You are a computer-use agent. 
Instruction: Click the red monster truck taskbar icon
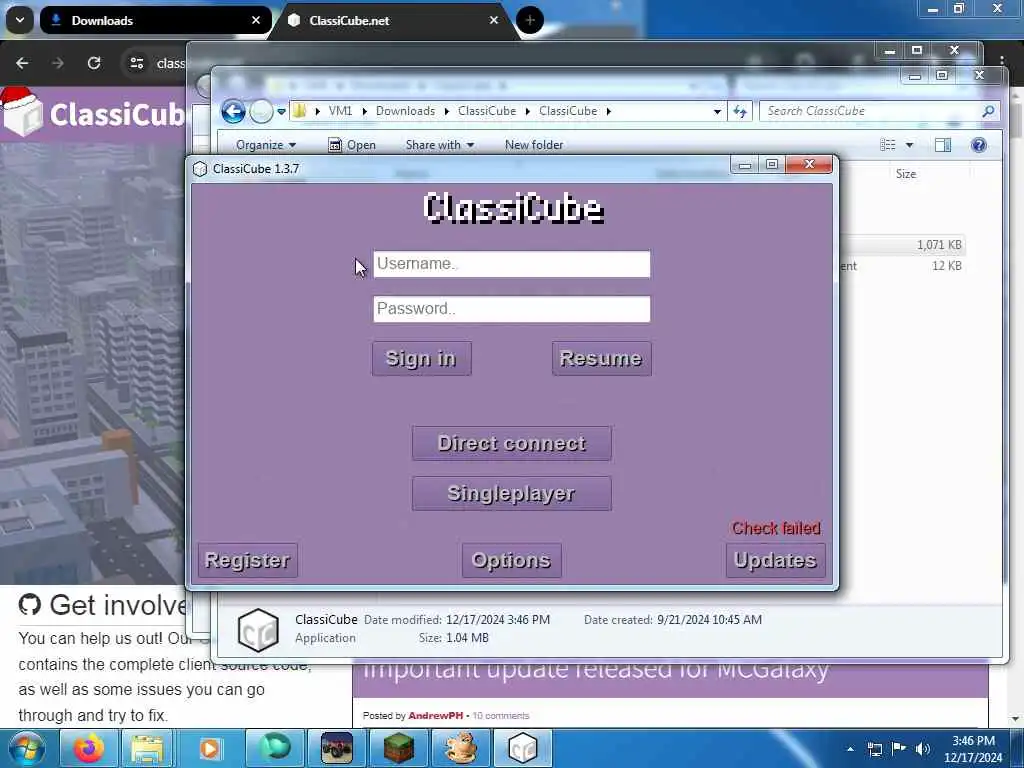click(337, 748)
